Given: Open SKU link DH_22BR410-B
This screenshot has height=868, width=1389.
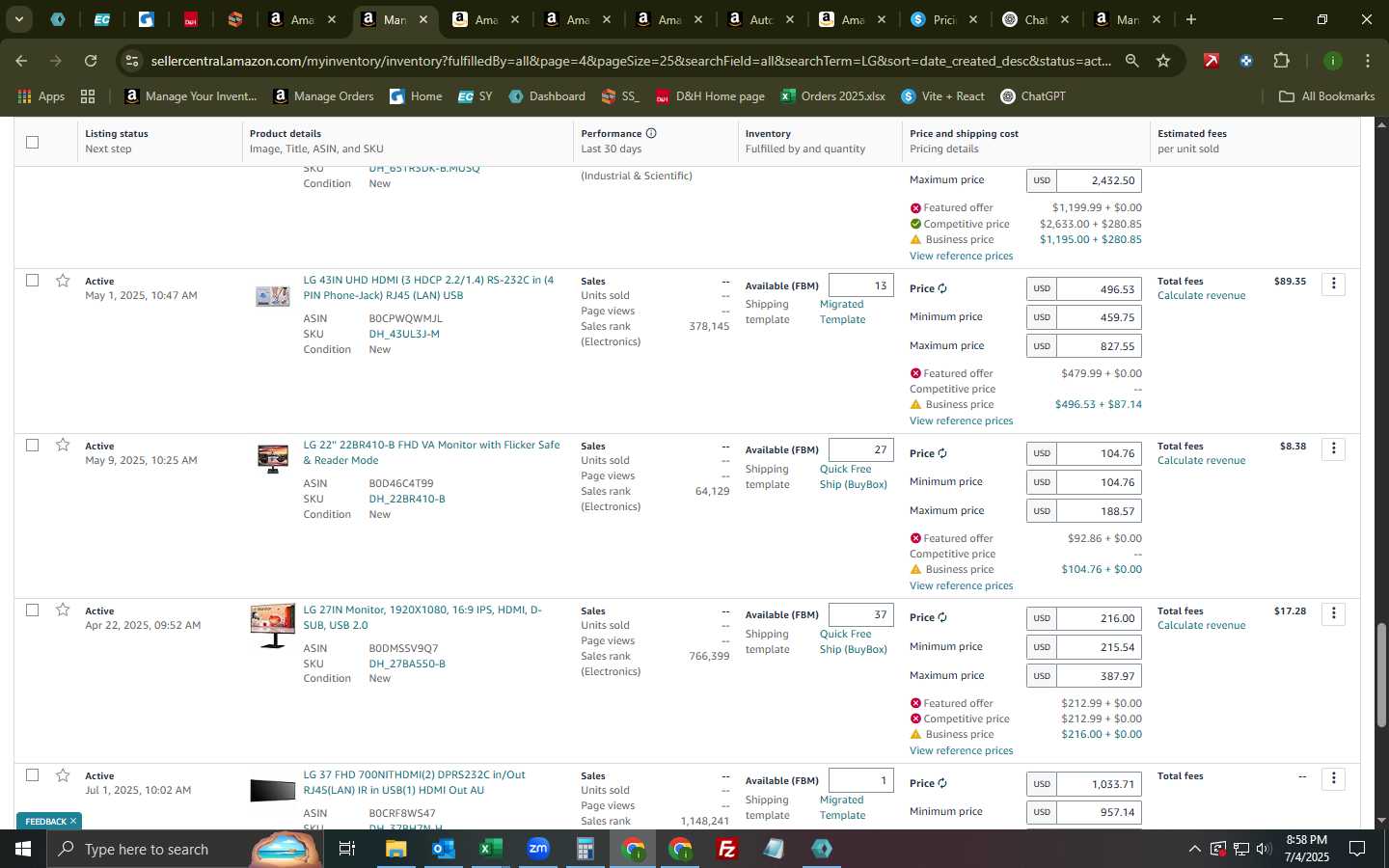Looking at the screenshot, I should tap(407, 499).
